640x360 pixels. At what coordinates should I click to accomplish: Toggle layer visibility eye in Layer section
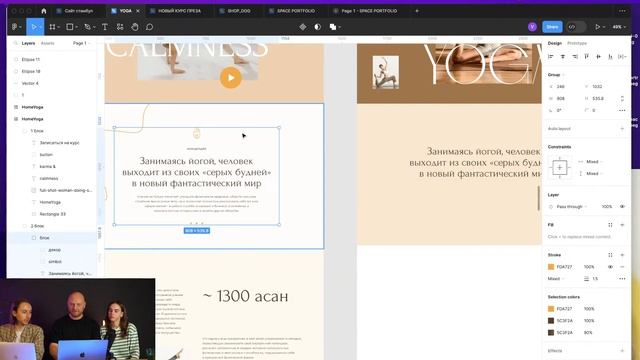point(622,207)
